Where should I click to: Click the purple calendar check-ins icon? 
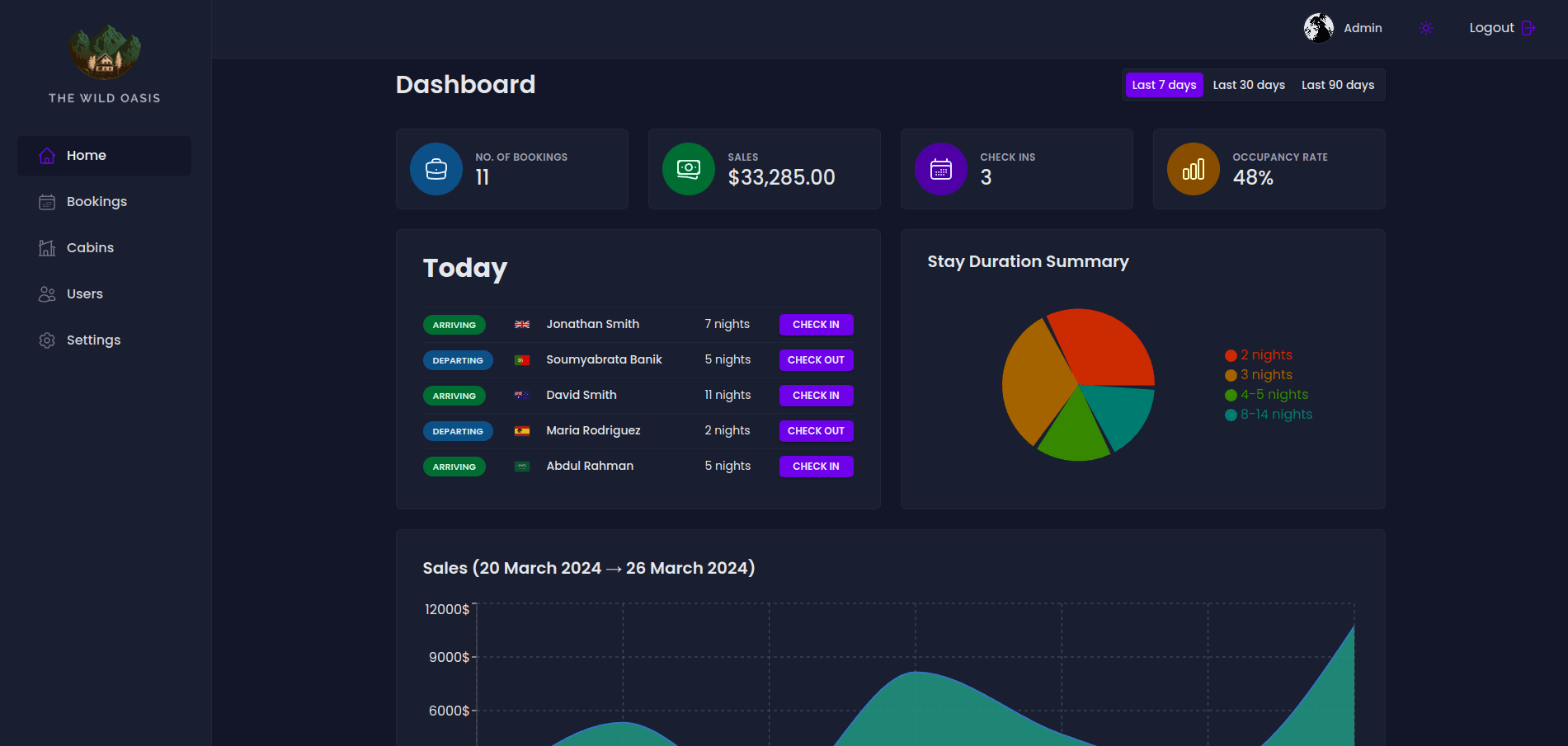coord(941,169)
